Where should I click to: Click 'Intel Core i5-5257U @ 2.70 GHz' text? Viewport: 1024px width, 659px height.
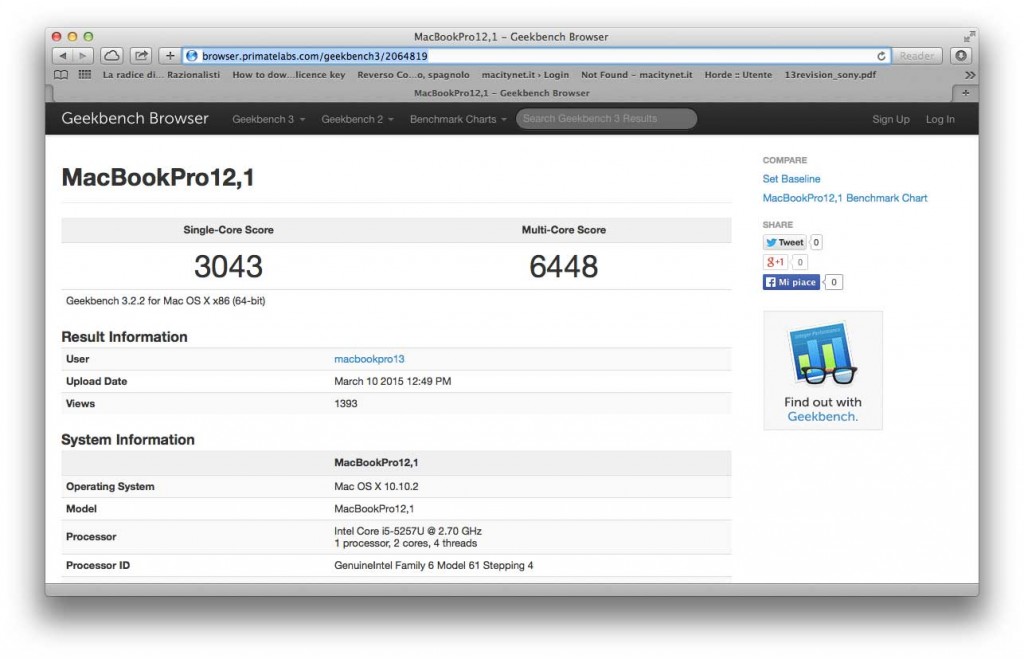point(408,531)
